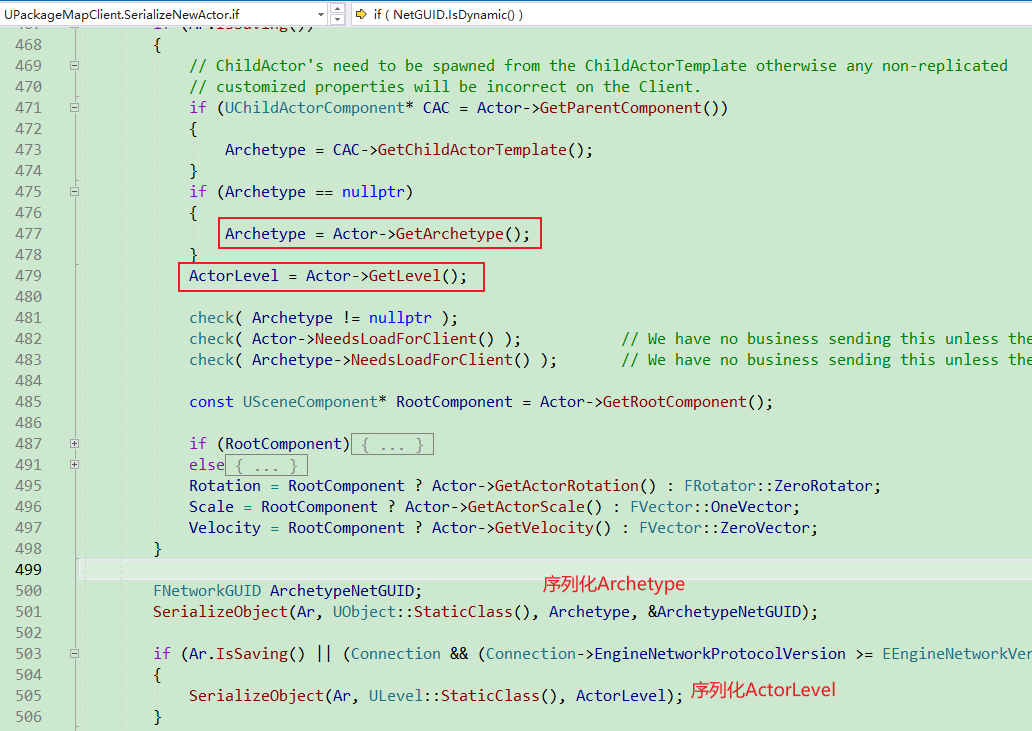Click UChildActorComponent type on line 471

(x=315, y=108)
